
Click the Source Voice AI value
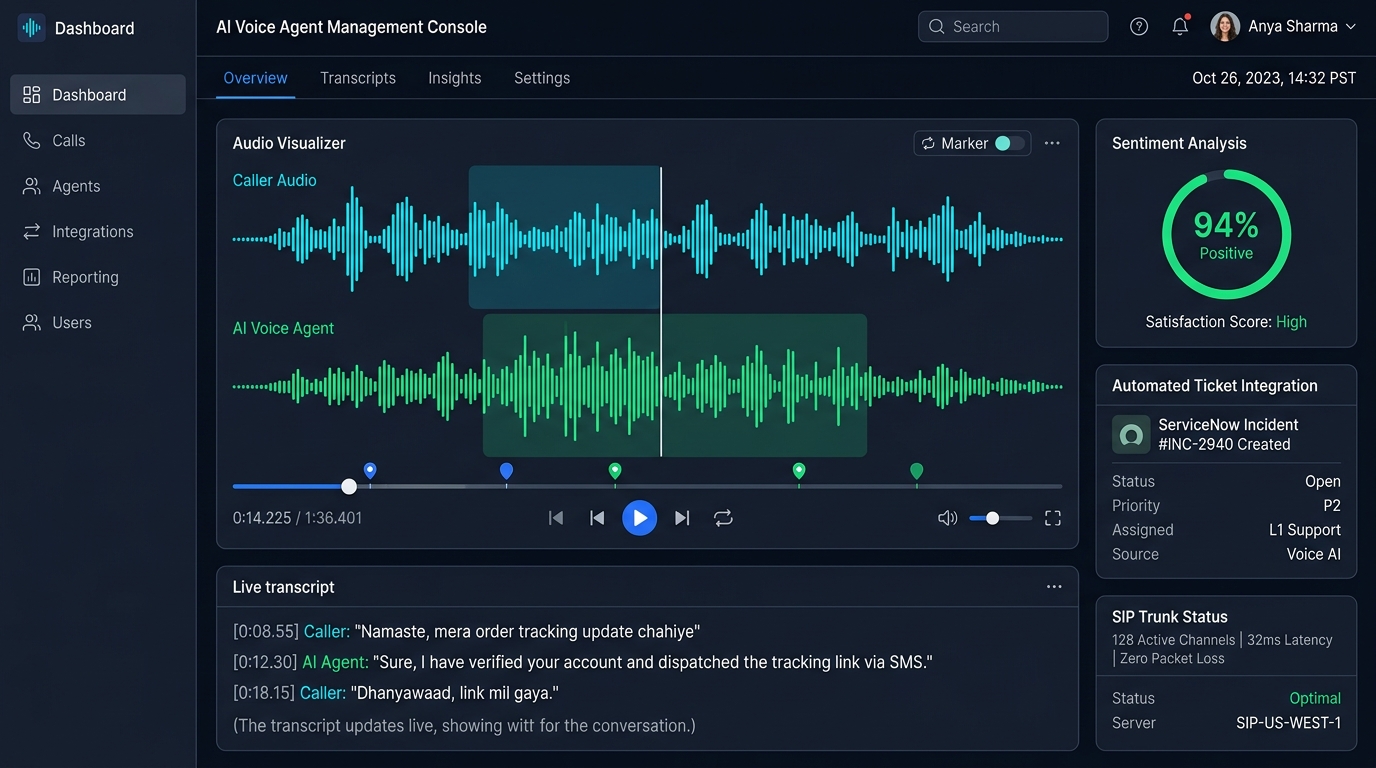1314,554
